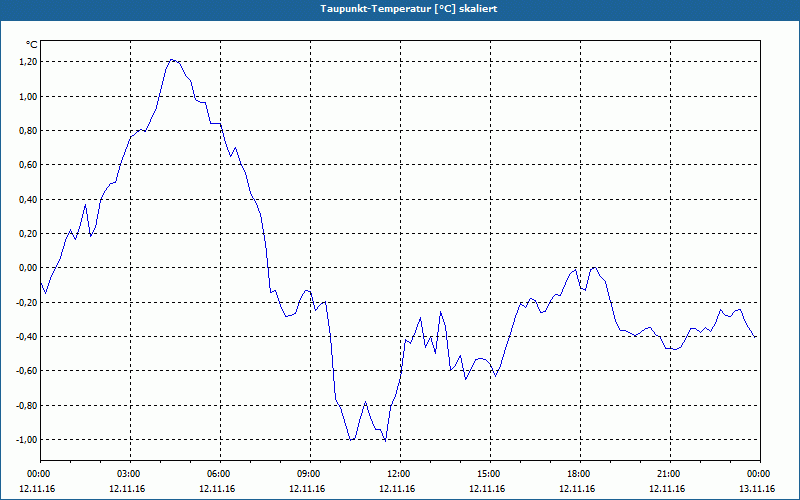Click the 00:00 time label dated 12.11.16
The image size is (800, 500).
tap(37, 474)
